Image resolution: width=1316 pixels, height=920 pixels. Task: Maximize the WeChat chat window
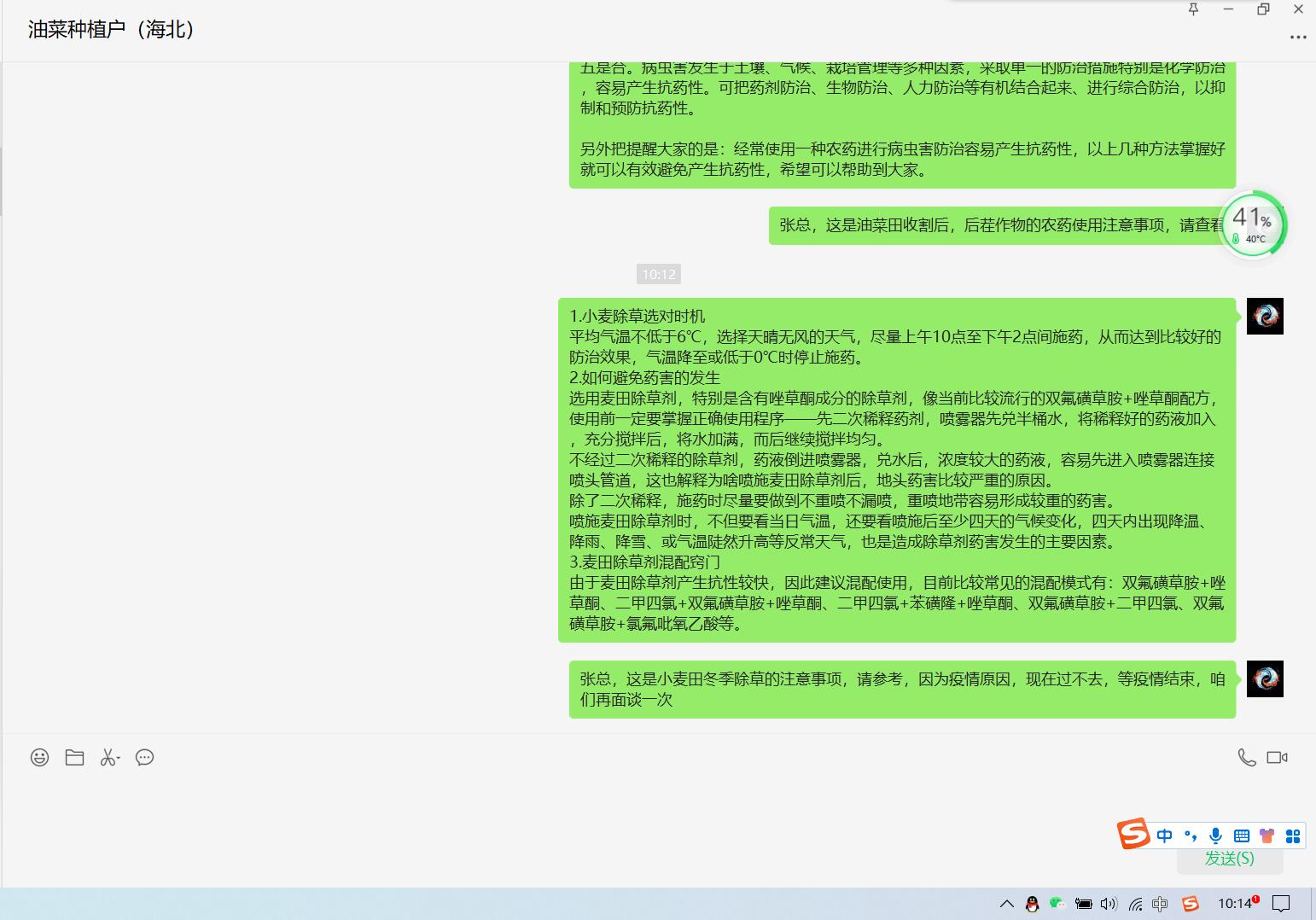(x=1263, y=9)
